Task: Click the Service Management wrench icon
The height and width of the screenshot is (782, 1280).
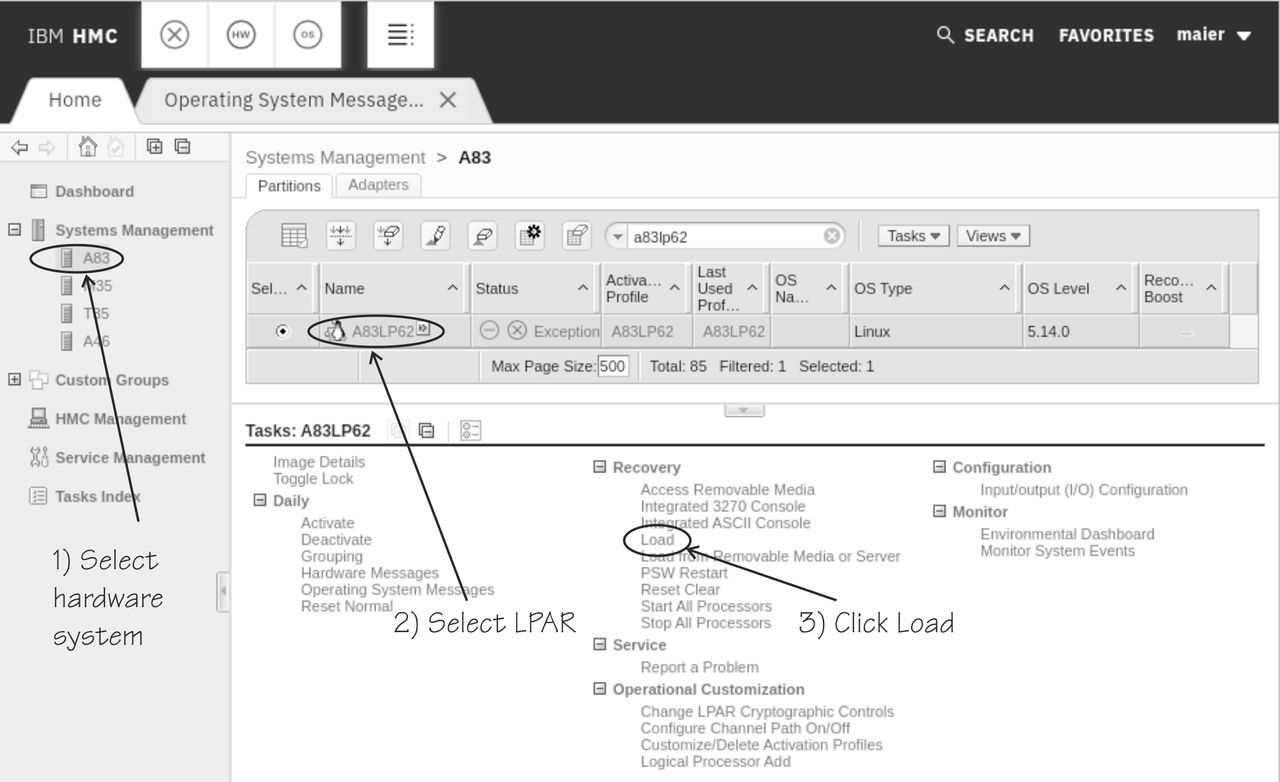Action: [x=39, y=458]
